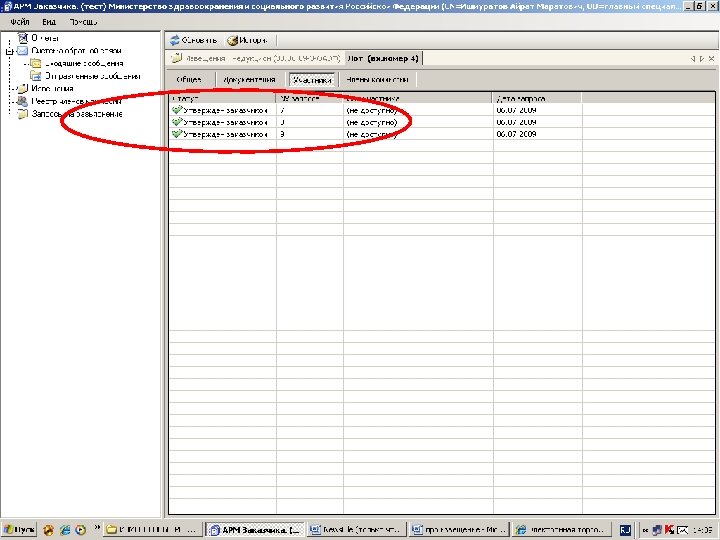Sort by the № запроса column header
Screen dimensions: 720x540
click(309, 98)
